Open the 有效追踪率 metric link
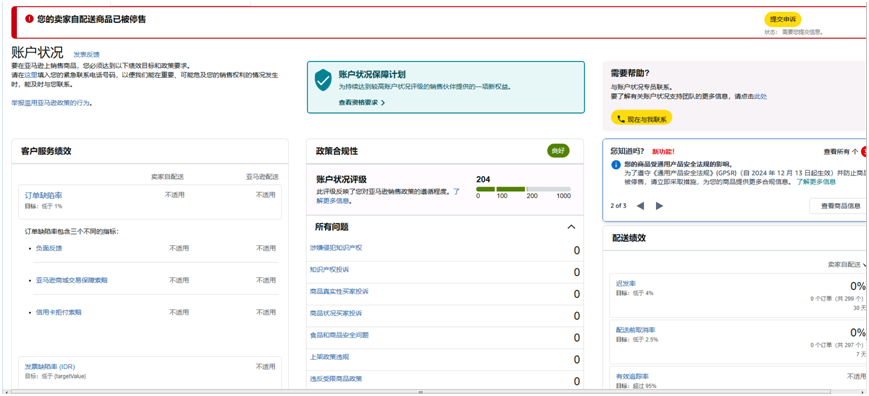Screen dimensions: 869x396 632,376
